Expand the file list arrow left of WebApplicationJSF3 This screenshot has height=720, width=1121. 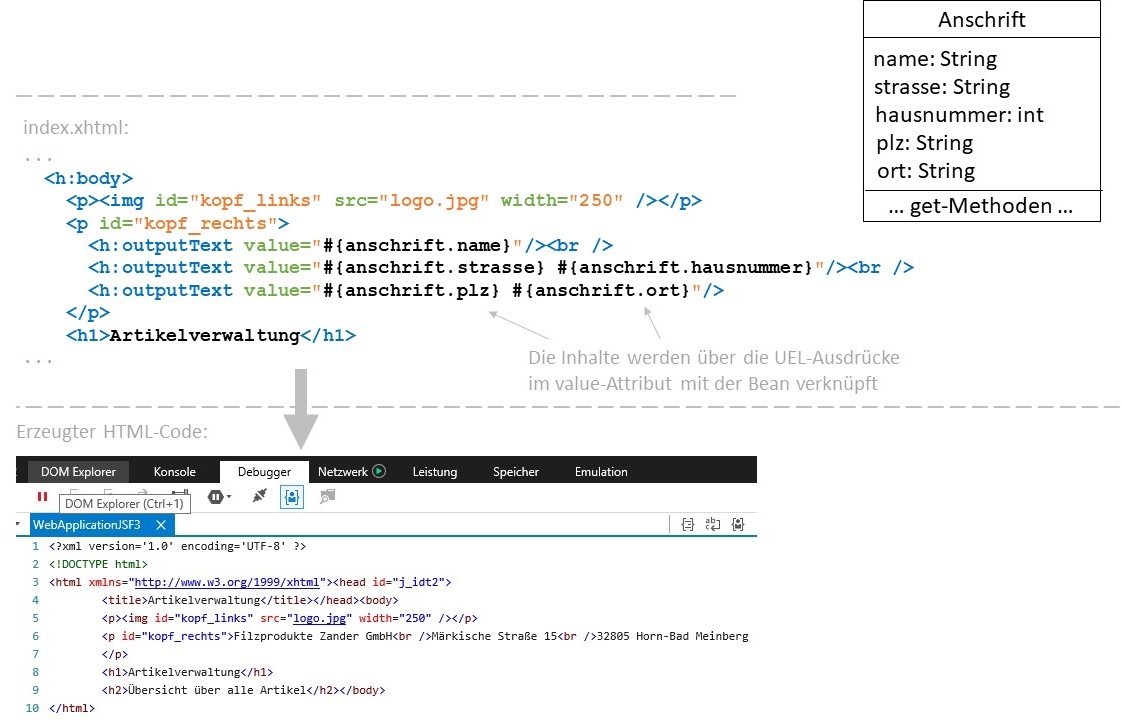coord(20,524)
